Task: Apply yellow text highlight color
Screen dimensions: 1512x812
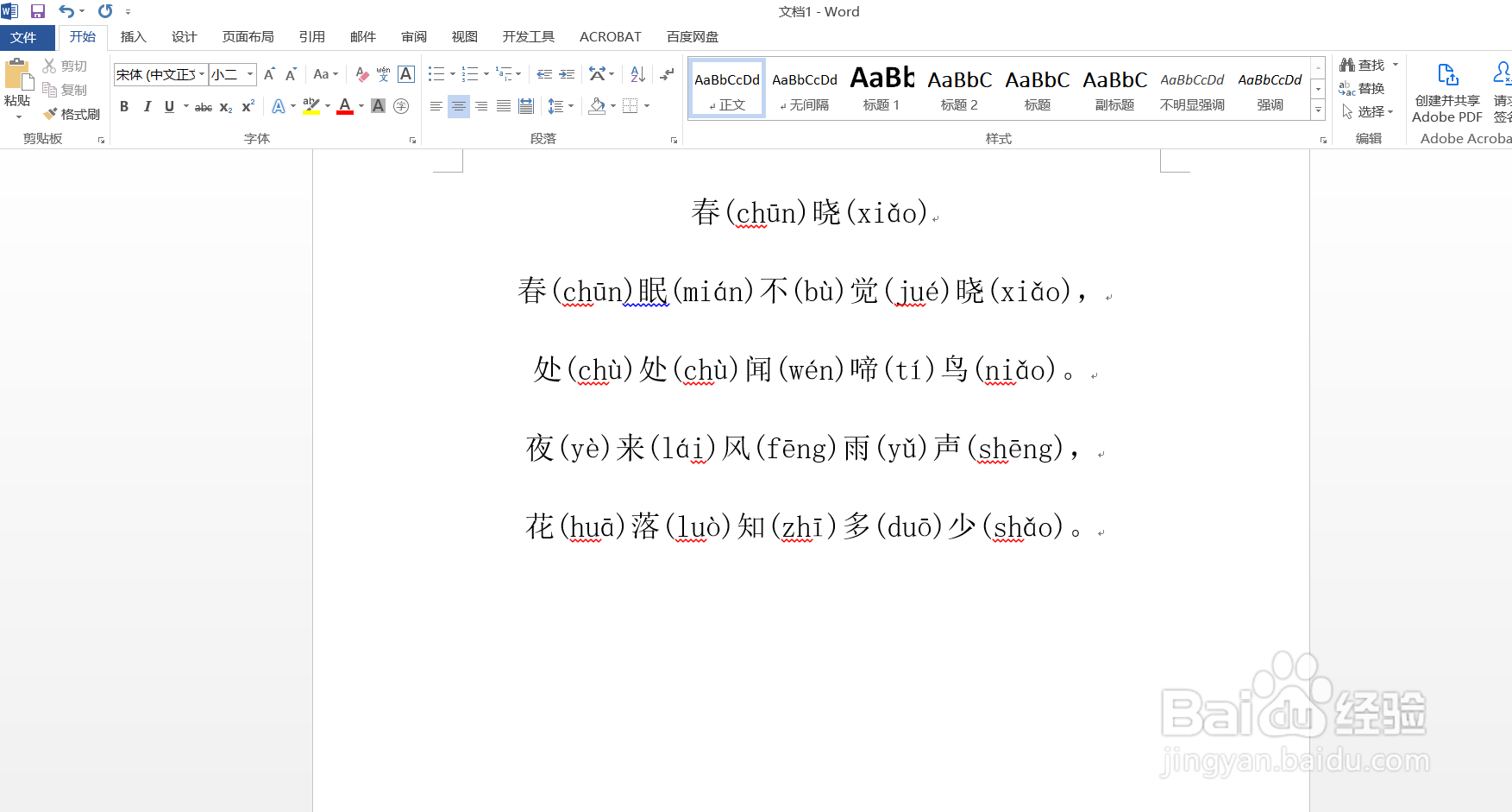Action: coord(311,106)
